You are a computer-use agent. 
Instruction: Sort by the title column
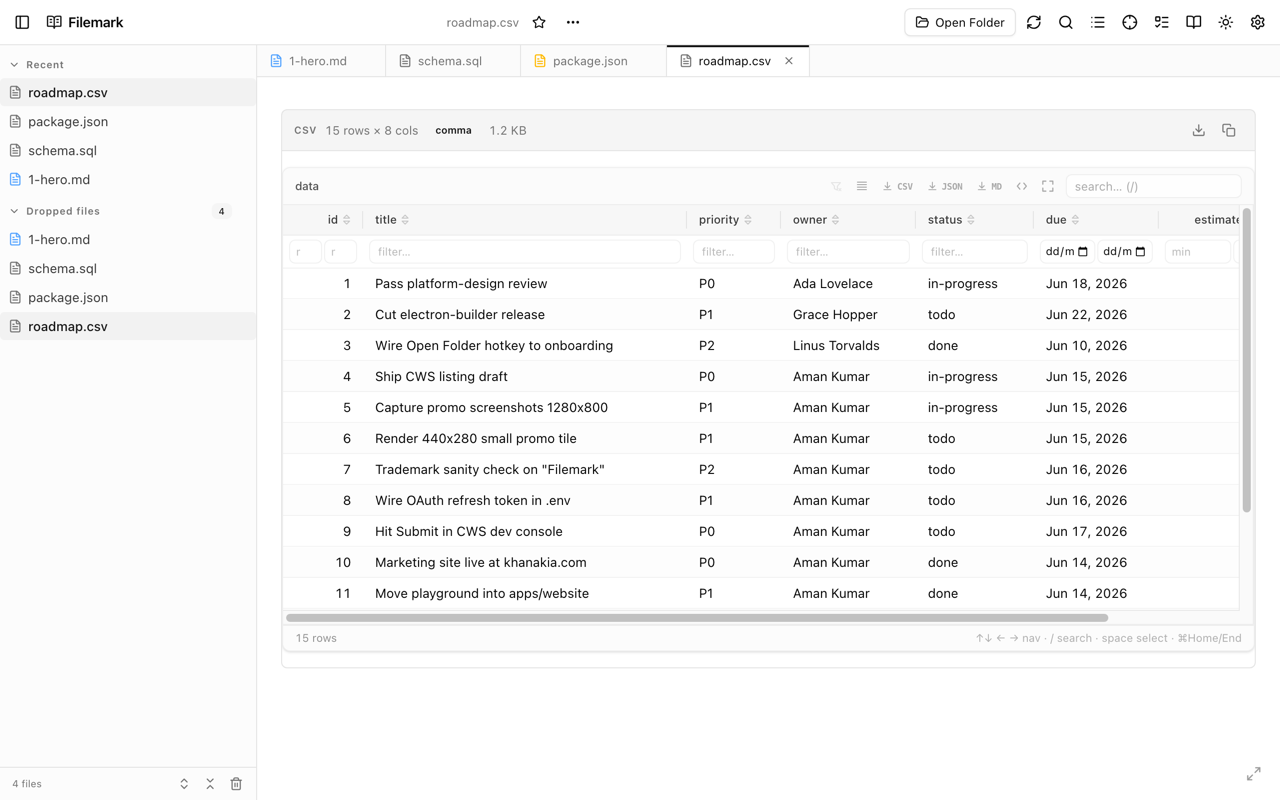[392, 220]
